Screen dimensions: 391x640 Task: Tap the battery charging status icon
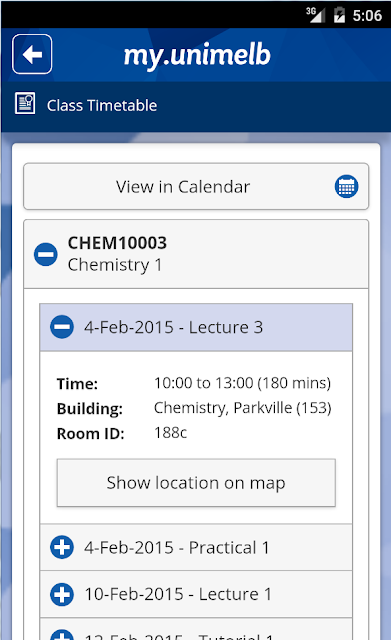coord(340,15)
